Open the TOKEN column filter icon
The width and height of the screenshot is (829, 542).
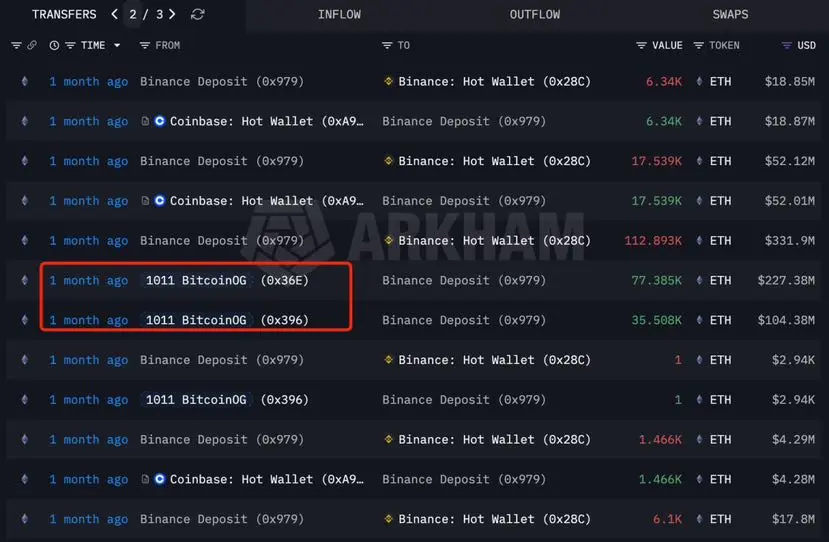tap(698, 45)
